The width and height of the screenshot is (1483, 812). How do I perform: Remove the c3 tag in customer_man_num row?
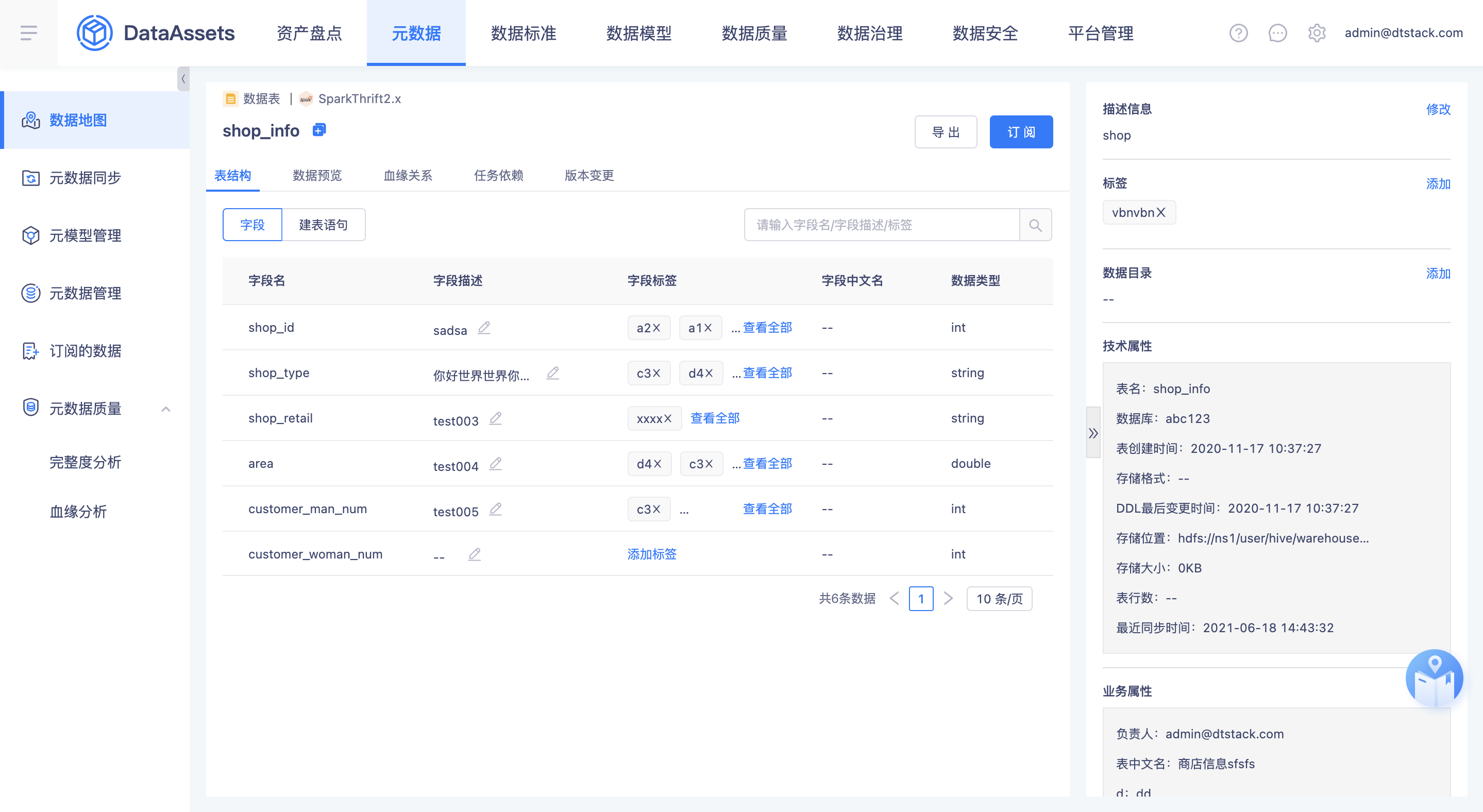656,509
